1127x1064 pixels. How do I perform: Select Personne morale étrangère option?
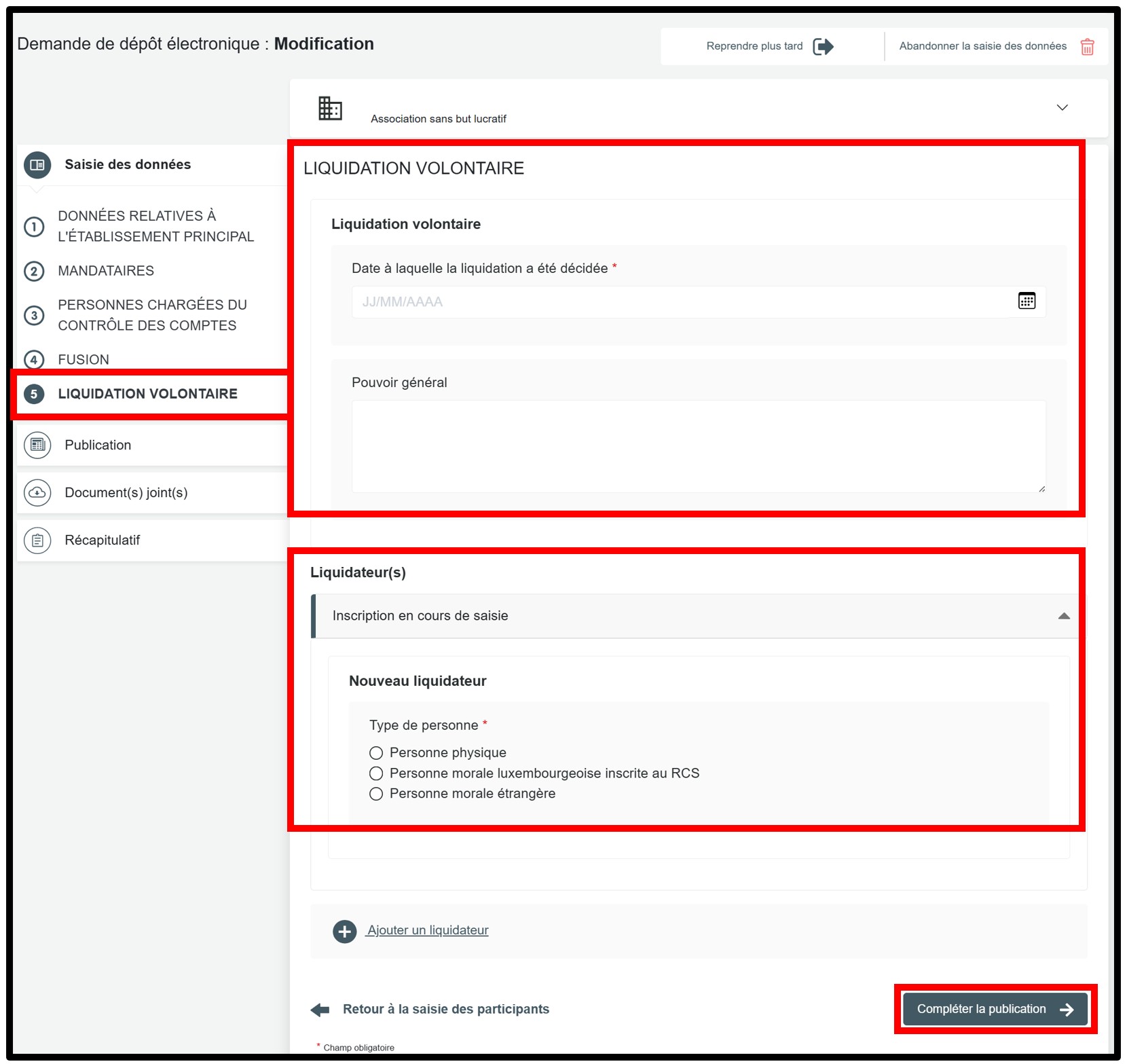376,794
